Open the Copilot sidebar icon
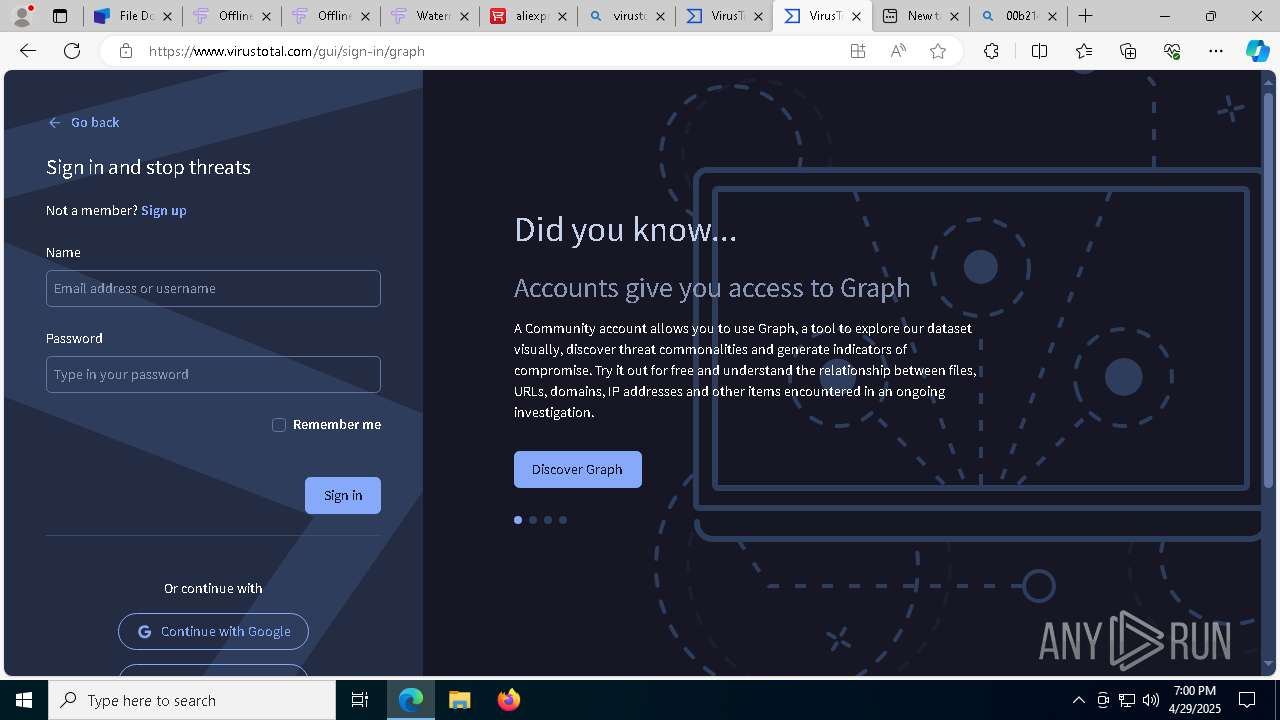Image resolution: width=1280 pixels, height=720 pixels. (1257, 51)
